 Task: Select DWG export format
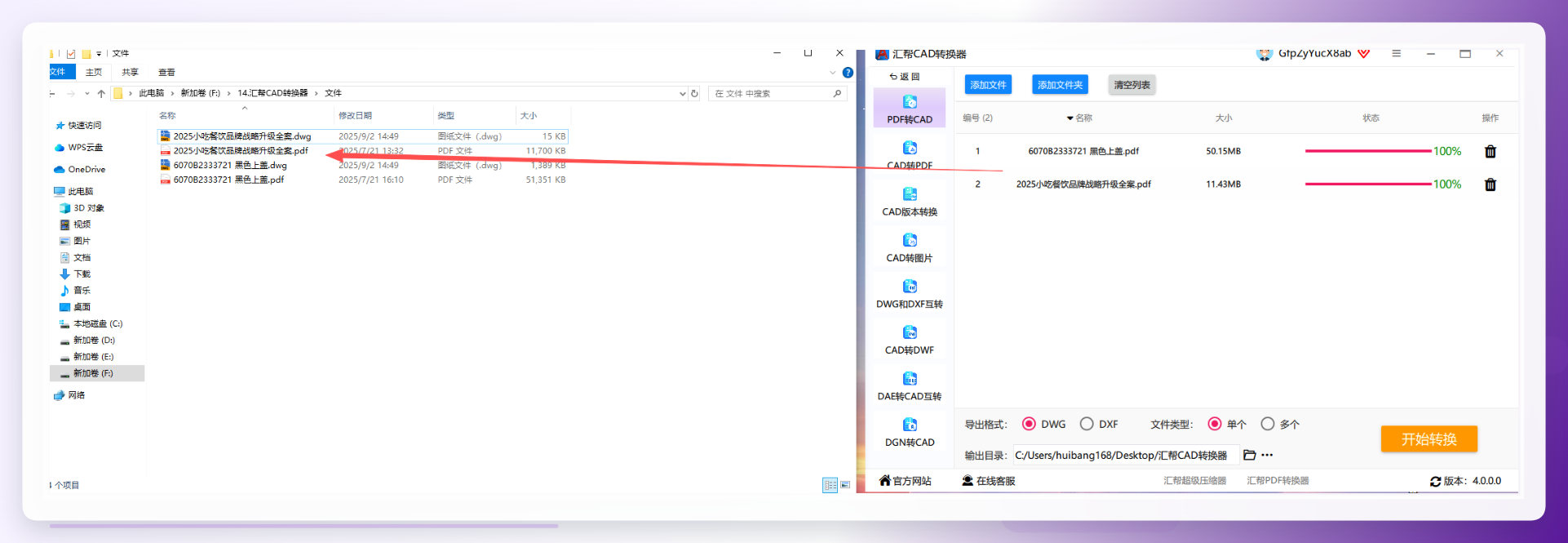(x=1029, y=424)
